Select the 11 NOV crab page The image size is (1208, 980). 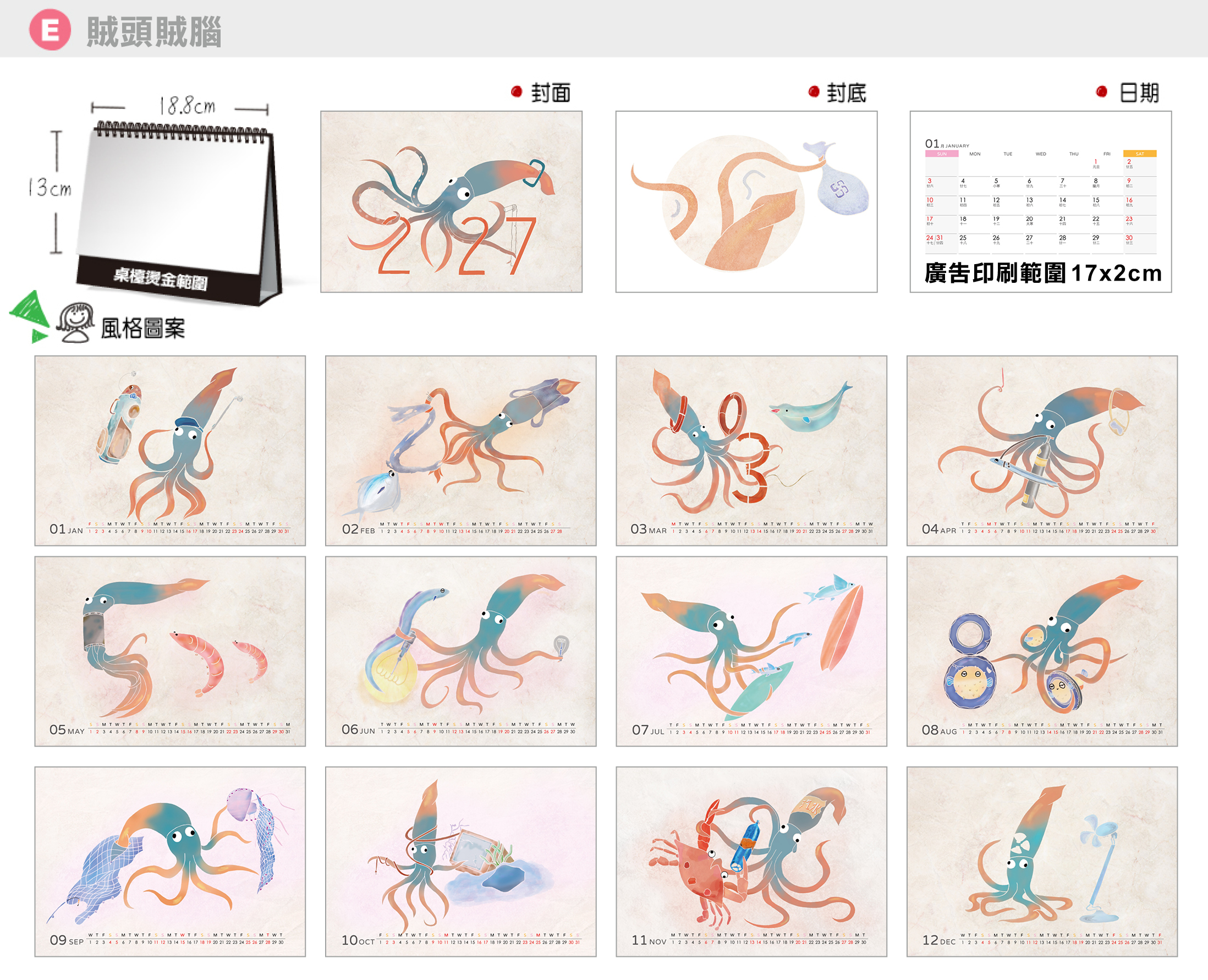pyautogui.click(x=751, y=862)
